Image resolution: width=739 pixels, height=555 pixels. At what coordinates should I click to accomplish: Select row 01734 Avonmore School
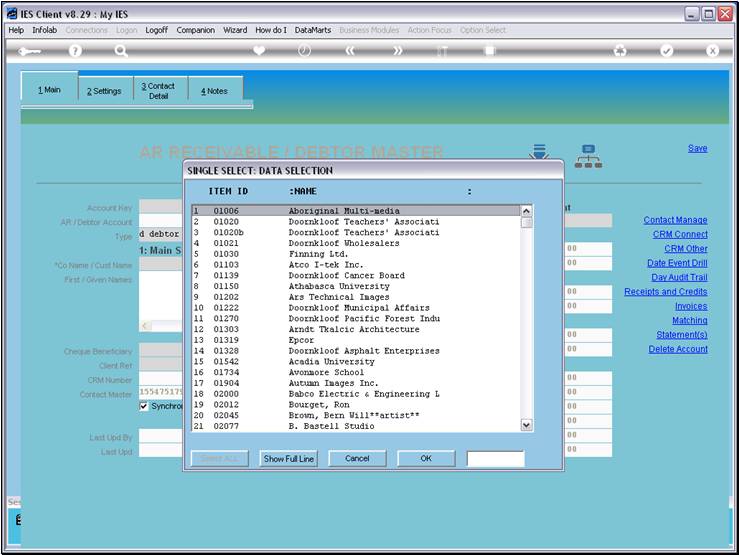356,372
